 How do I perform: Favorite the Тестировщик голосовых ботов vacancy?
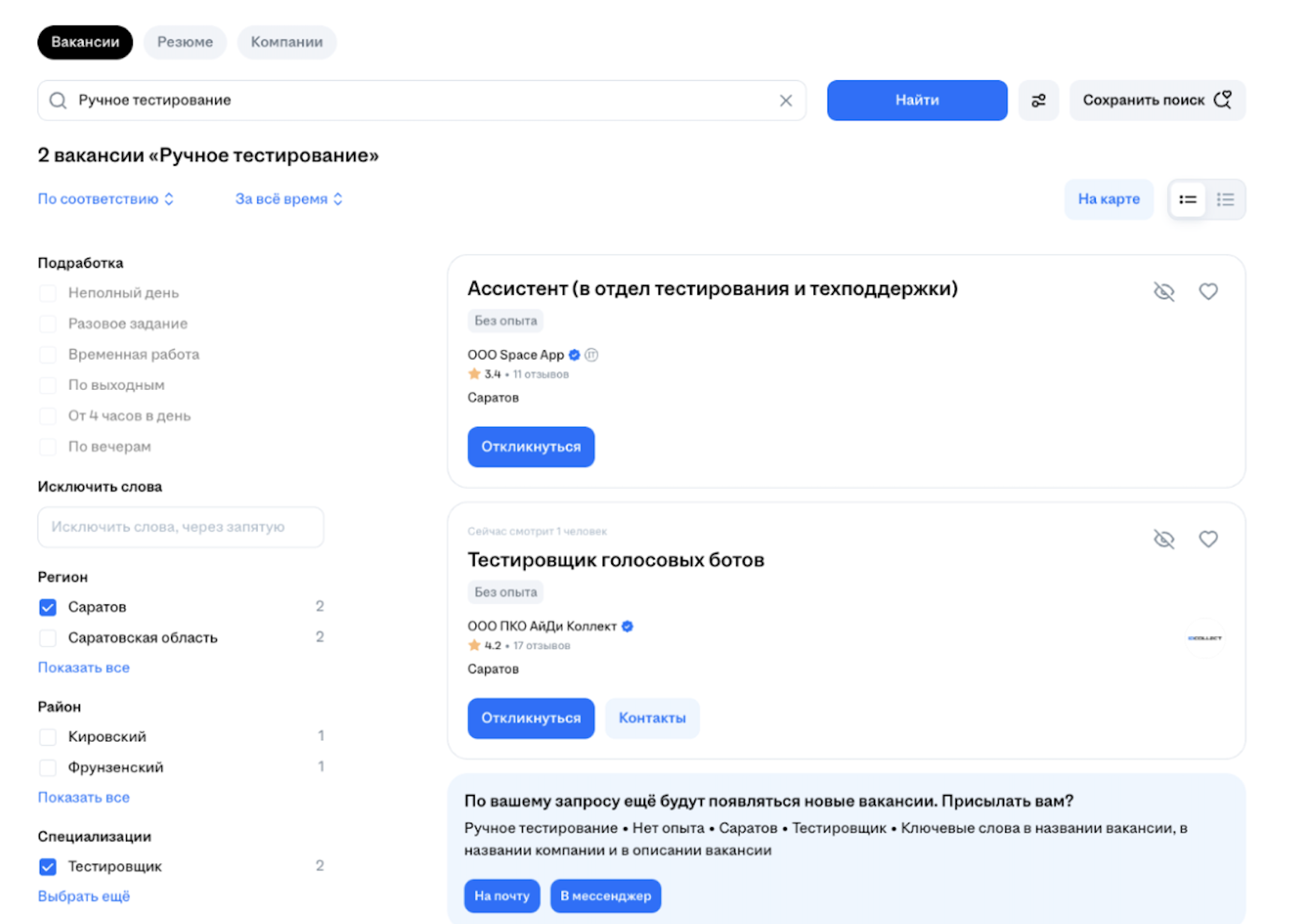coord(1207,539)
